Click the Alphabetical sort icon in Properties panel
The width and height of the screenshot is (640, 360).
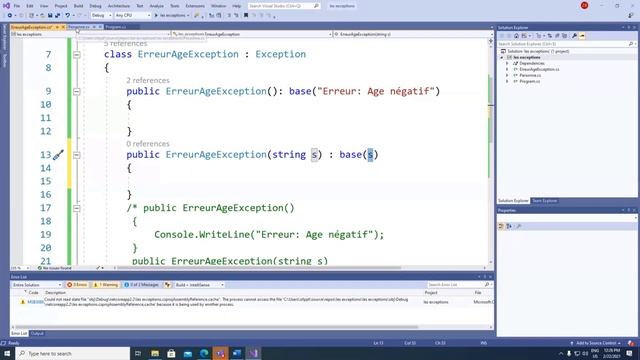click(509, 226)
